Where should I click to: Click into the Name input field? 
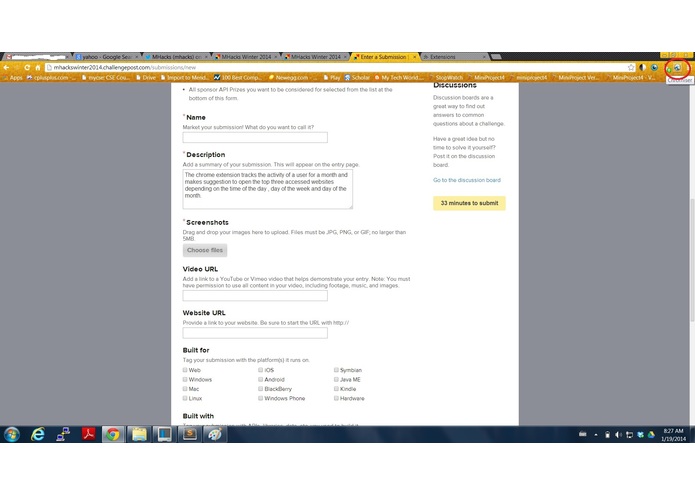[x=255, y=137]
